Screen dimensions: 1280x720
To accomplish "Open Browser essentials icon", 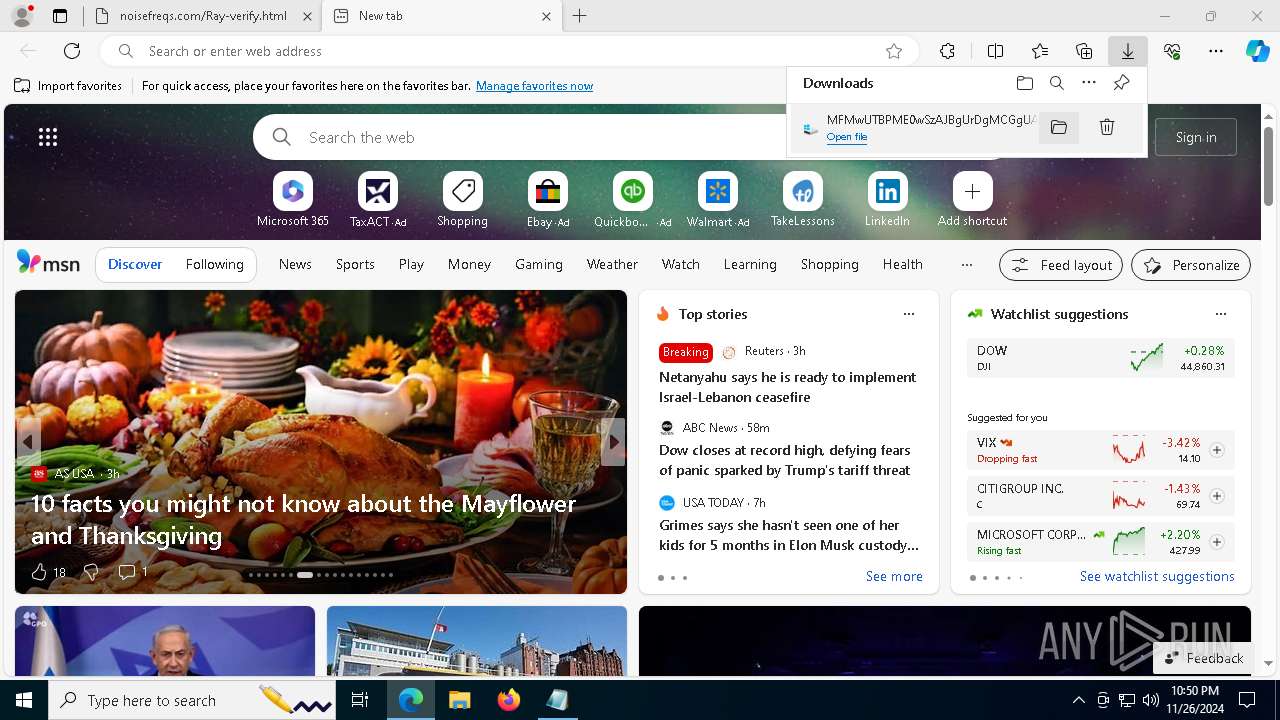I will pos(1172,51).
